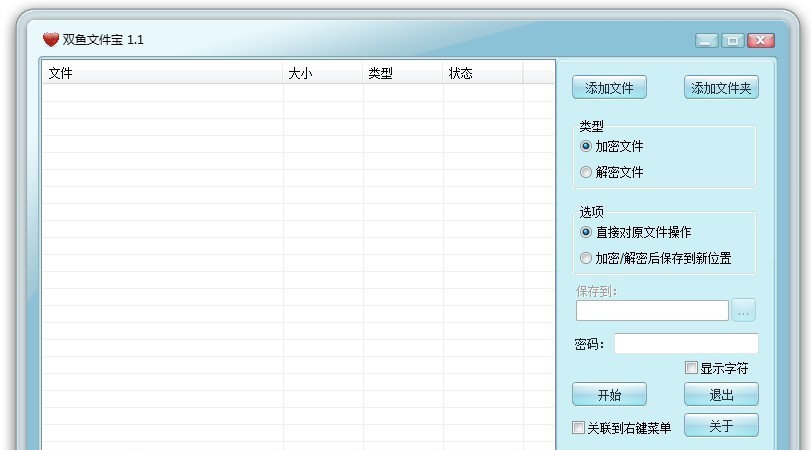Toggle 关联到右键菜单 checkbox

point(578,428)
